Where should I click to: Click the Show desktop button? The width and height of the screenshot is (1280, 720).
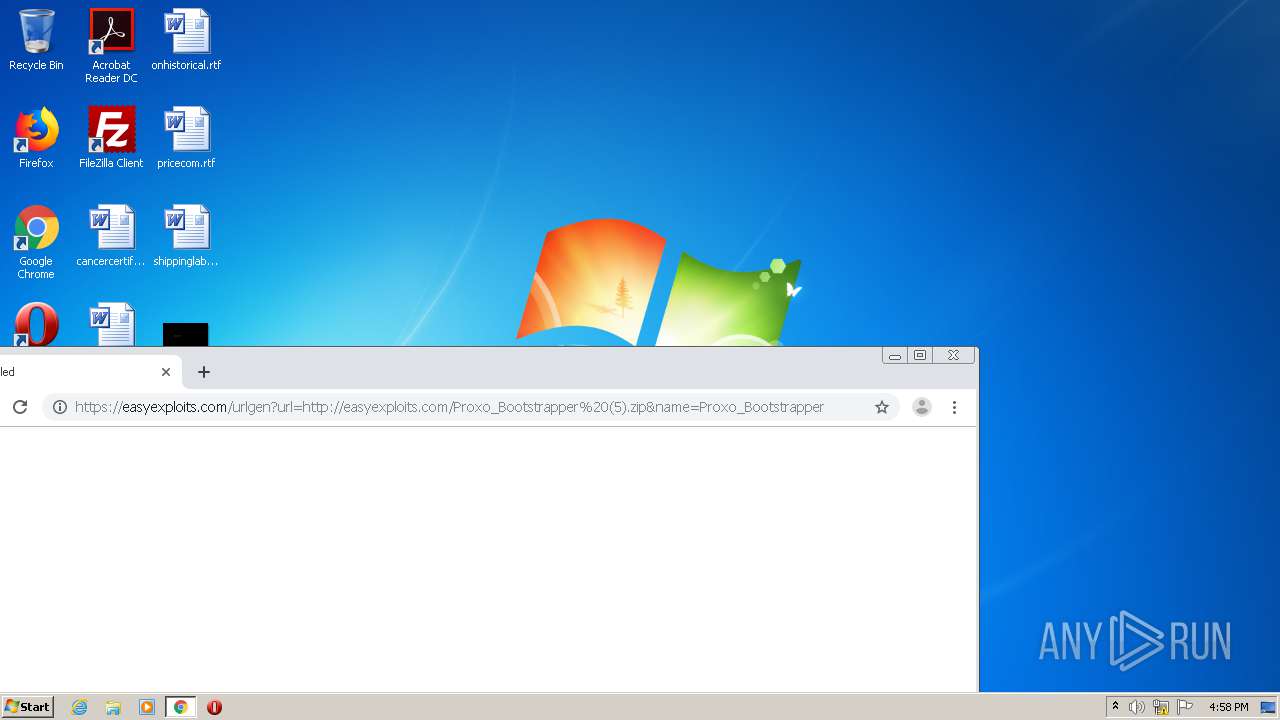point(1268,707)
